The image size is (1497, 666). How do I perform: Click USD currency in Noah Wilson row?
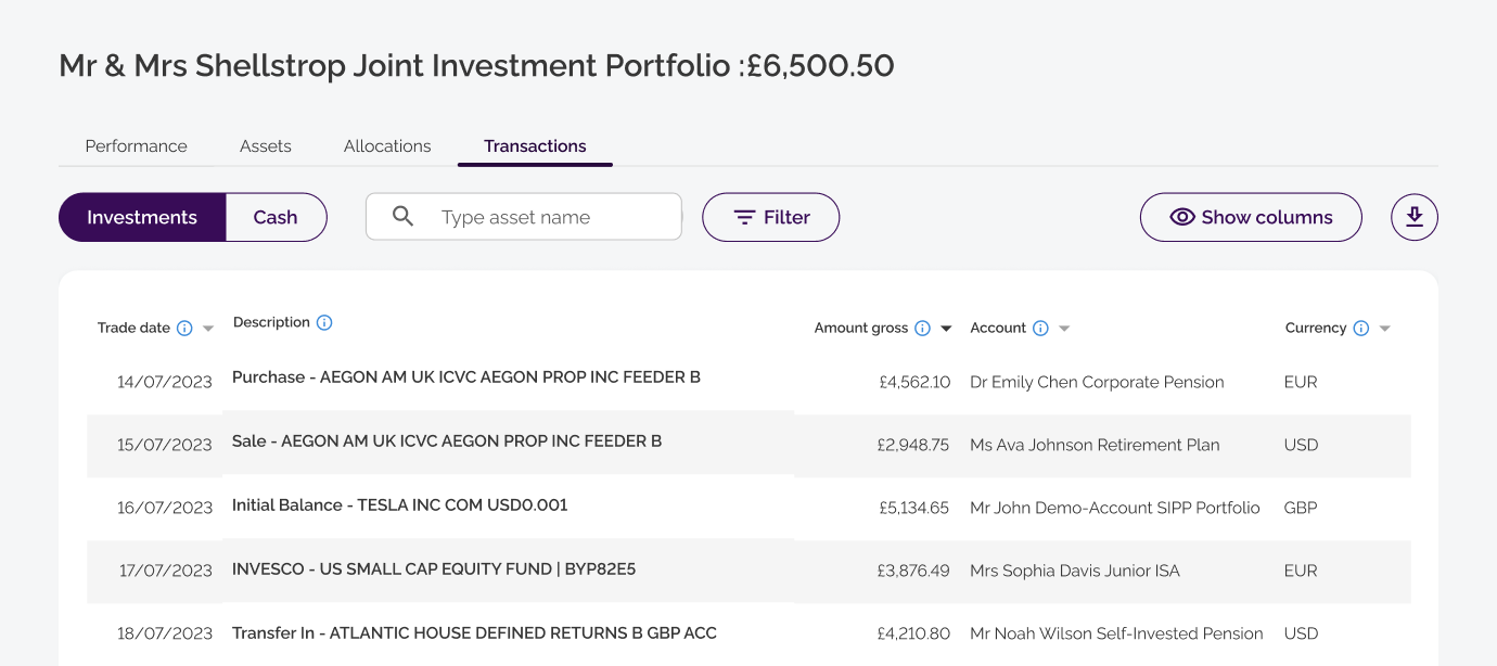(x=1301, y=634)
